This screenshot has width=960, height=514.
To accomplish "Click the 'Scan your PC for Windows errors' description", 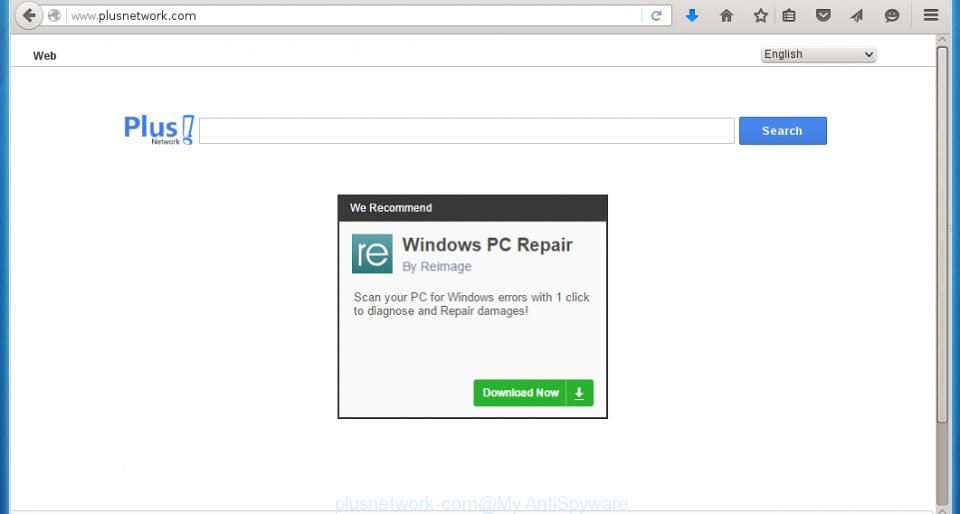I will 471,304.
